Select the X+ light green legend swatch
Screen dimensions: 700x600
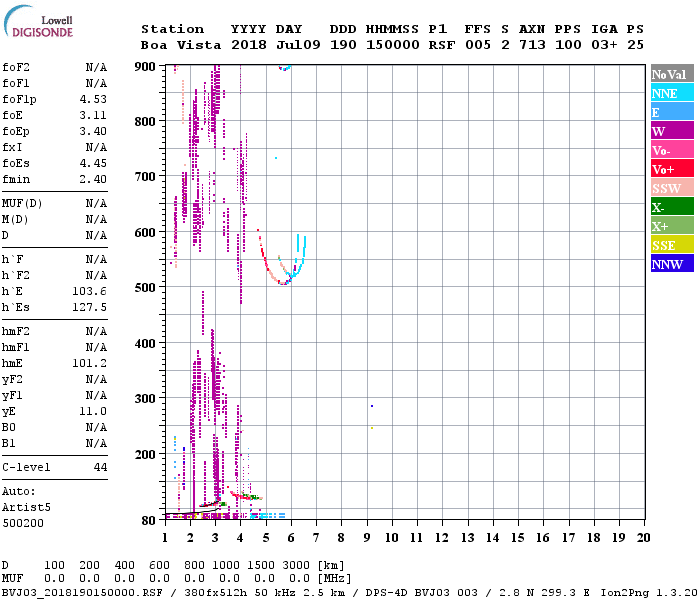(672, 226)
